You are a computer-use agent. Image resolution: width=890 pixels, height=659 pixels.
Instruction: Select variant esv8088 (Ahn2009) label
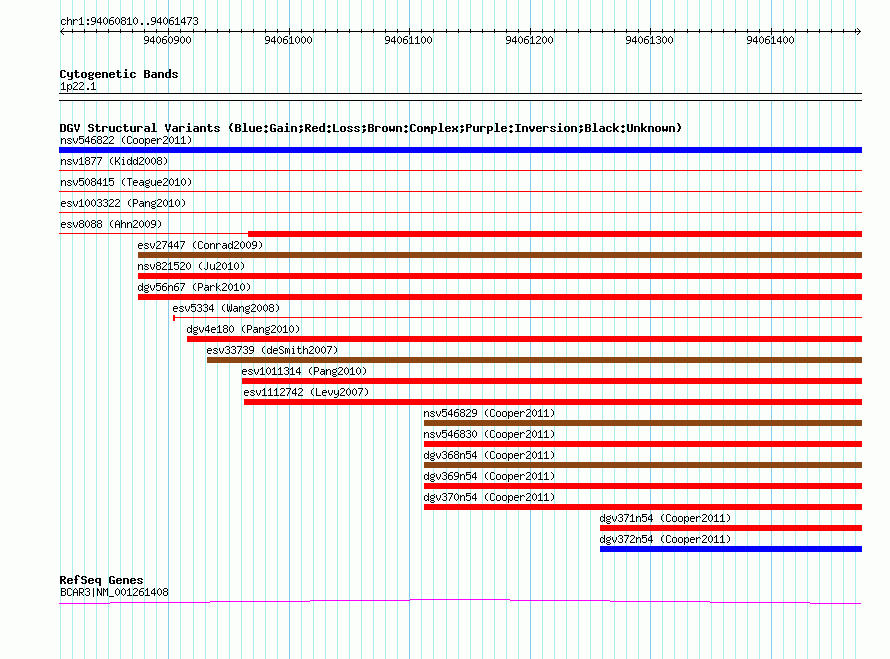pyautogui.click(x=111, y=224)
